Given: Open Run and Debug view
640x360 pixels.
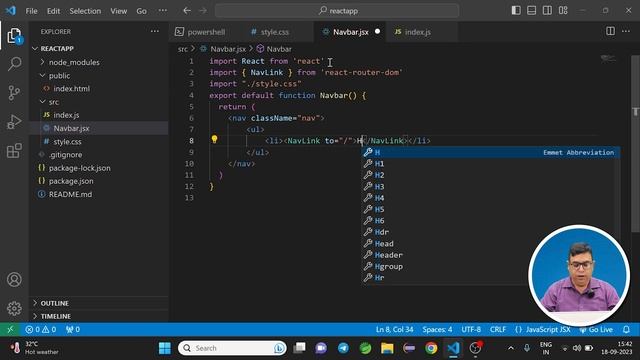Looking at the screenshot, I should point(14,122).
